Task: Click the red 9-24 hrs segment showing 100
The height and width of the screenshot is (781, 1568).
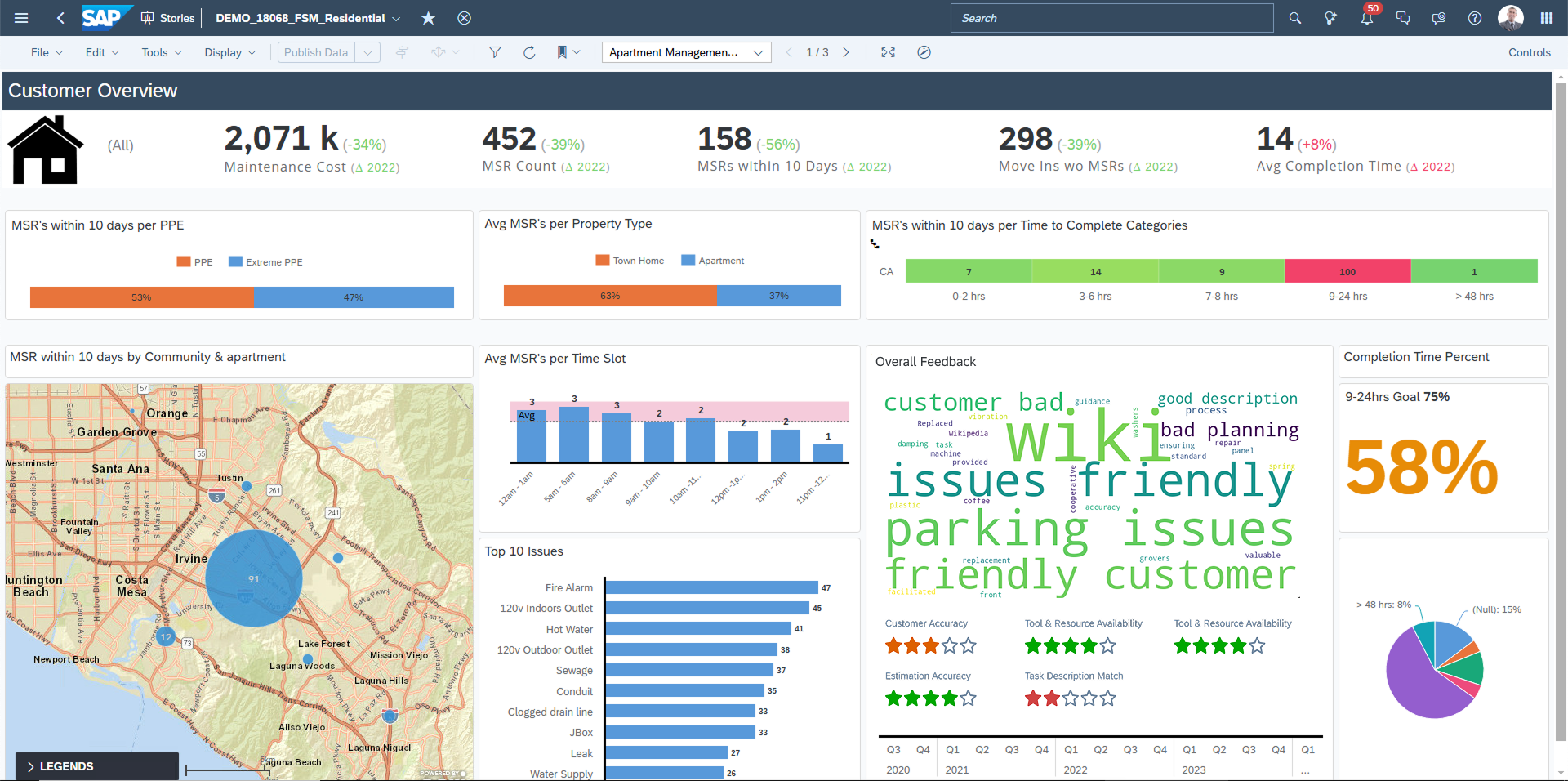Action: [x=1347, y=271]
